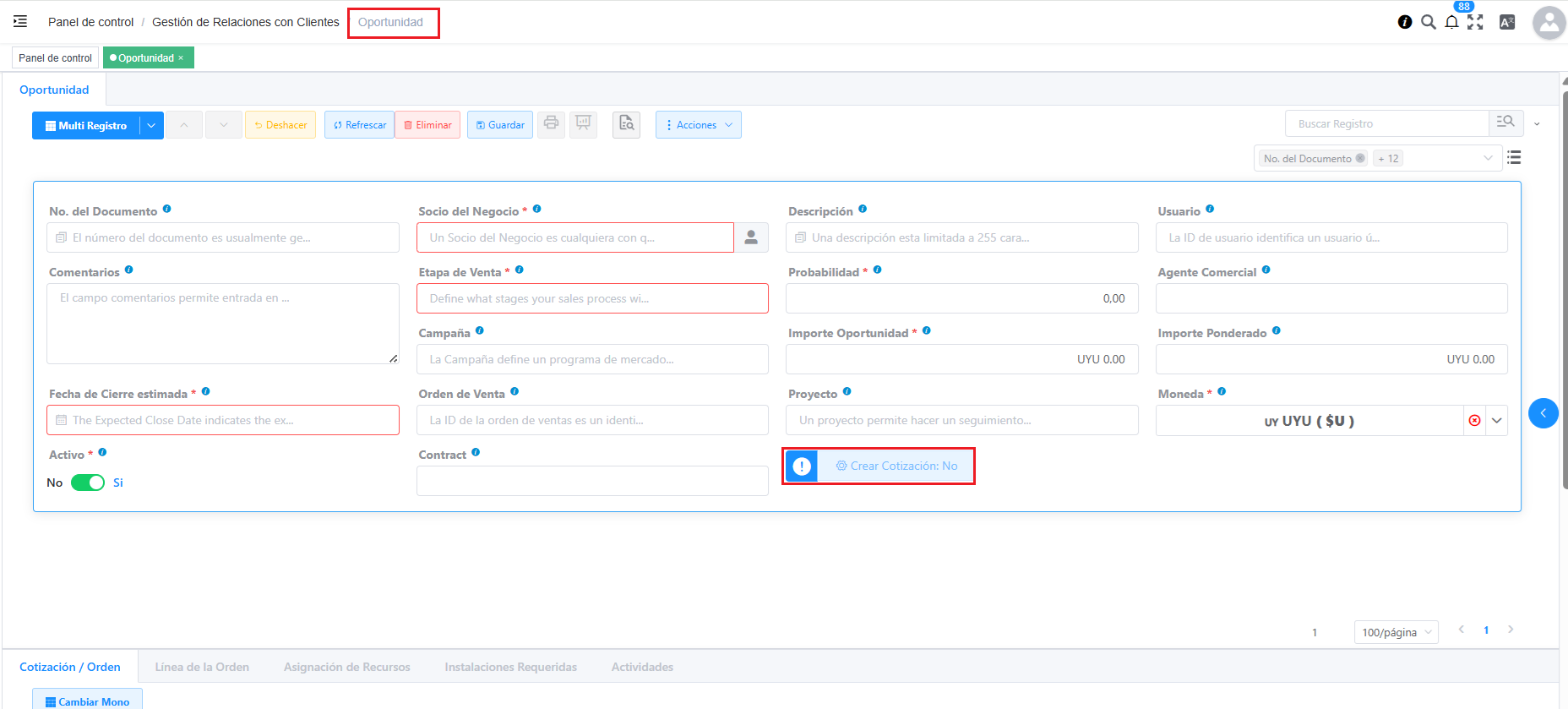The width and height of the screenshot is (1568, 709).
Task: Click the business partner person icon
Action: (x=750, y=237)
